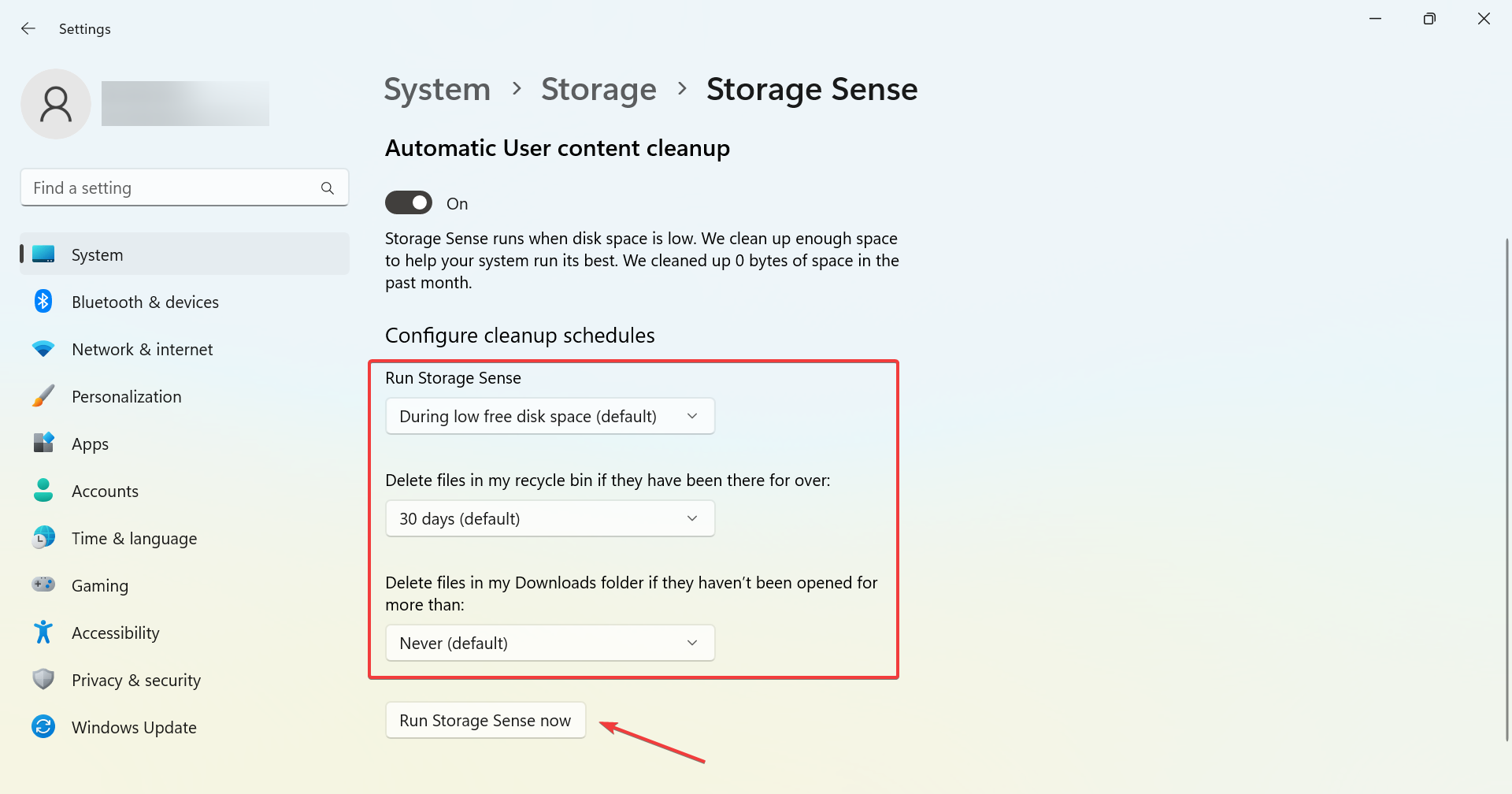This screenshot has height=794, width=1512.
Task: Open the Downloads folder Never dropdown
Action: [550, 643]
